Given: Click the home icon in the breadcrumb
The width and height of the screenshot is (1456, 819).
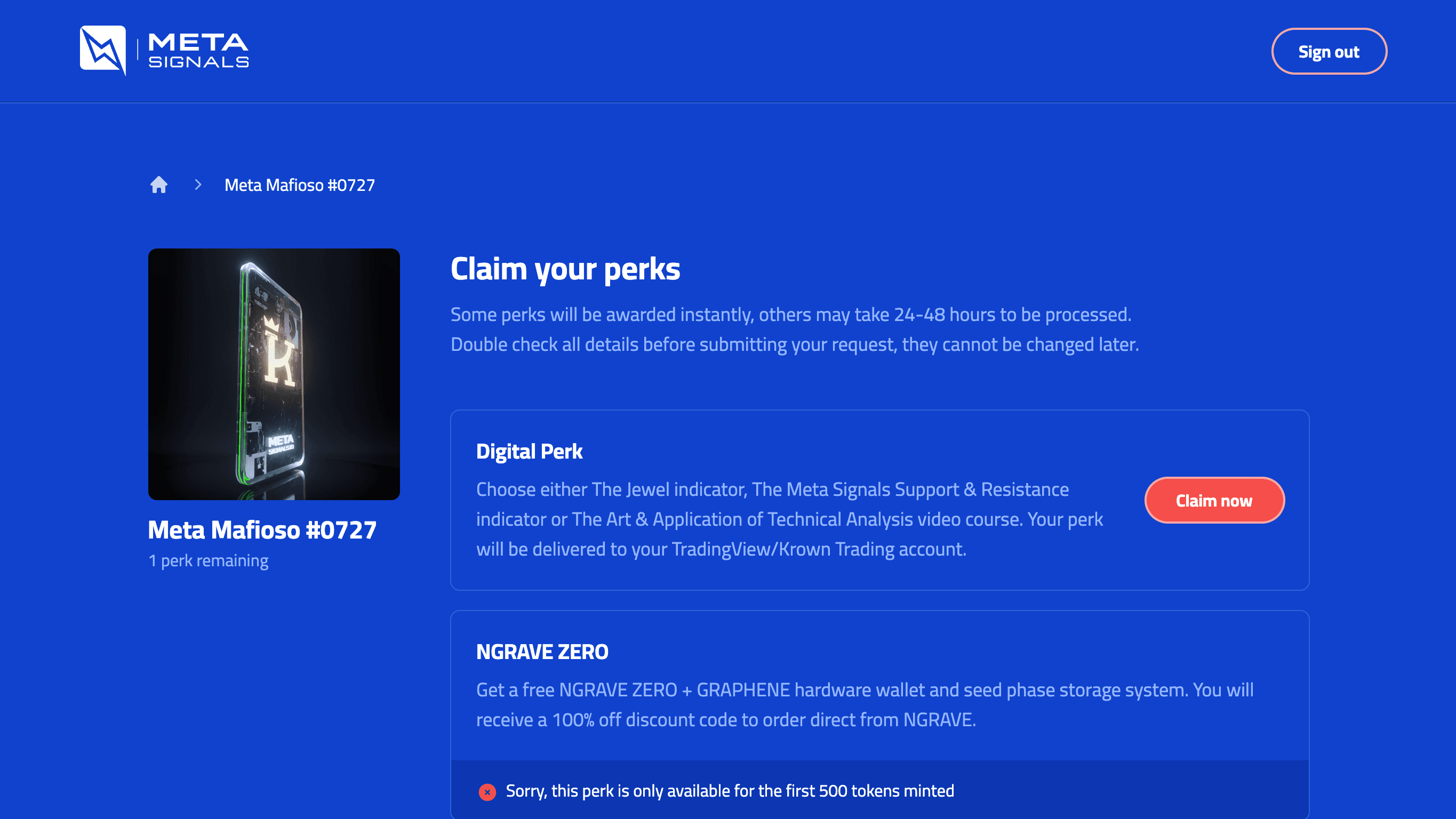Looking at the screenshot, I should (159, 184).
